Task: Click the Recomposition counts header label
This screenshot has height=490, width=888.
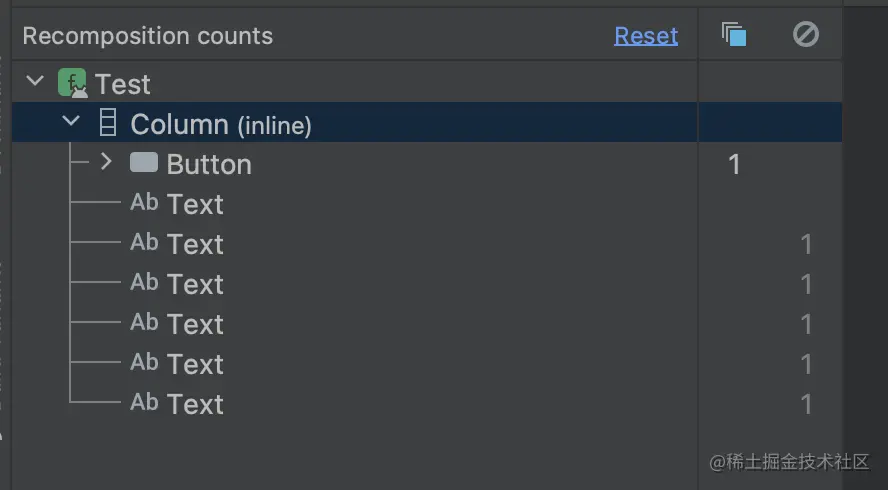Action: tap(148, 36)
